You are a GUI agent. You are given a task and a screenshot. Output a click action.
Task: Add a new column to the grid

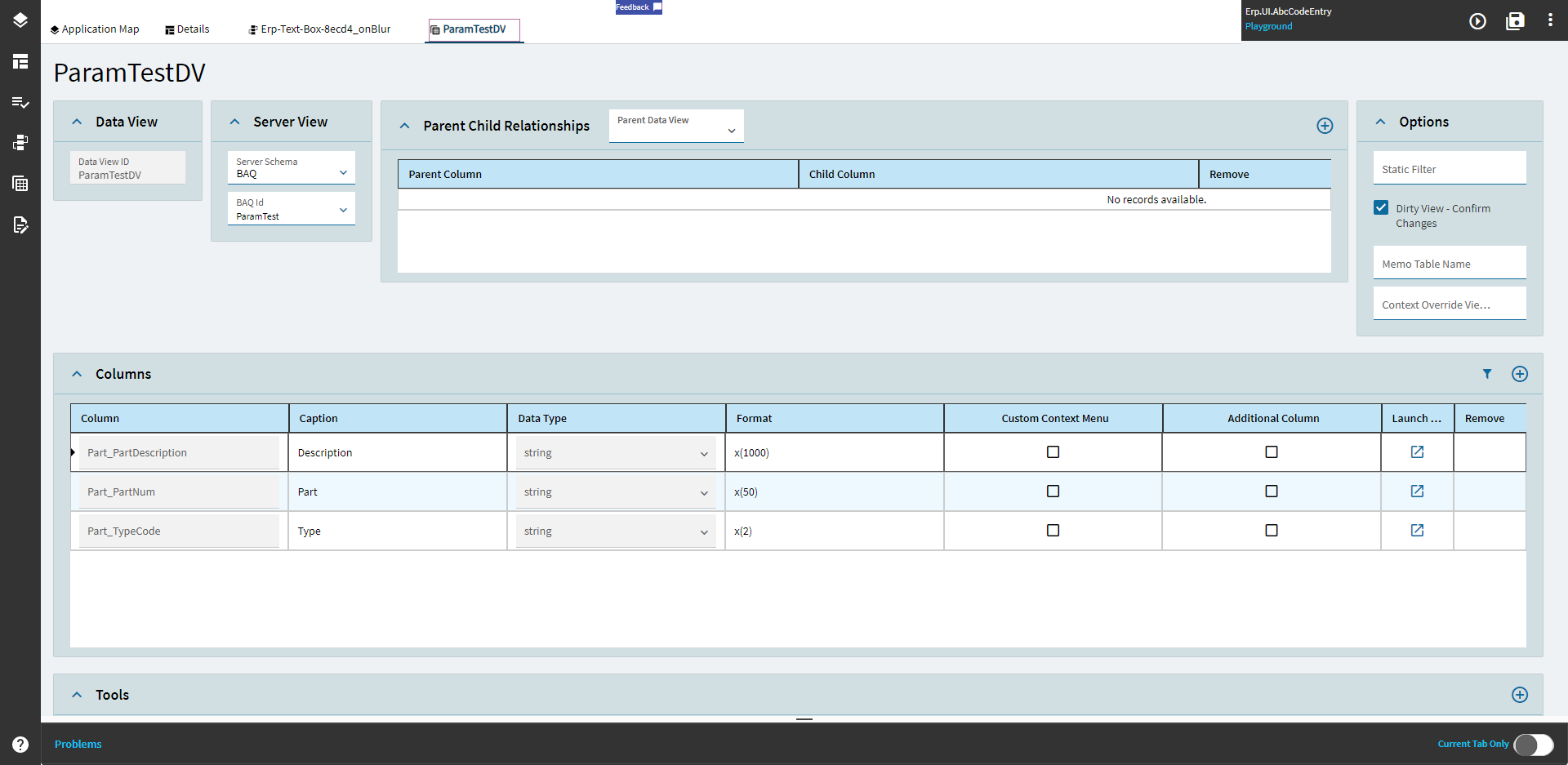pos(1520,373)
